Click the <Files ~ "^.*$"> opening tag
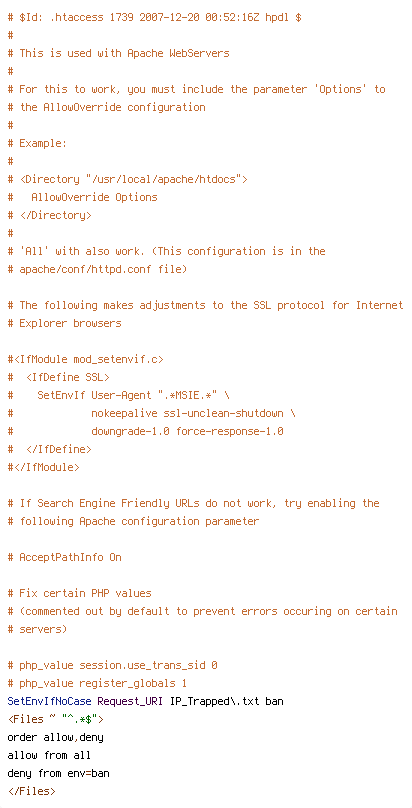Image resolution: width=412 pixels, height=808 pixels. tap(56, 719)
